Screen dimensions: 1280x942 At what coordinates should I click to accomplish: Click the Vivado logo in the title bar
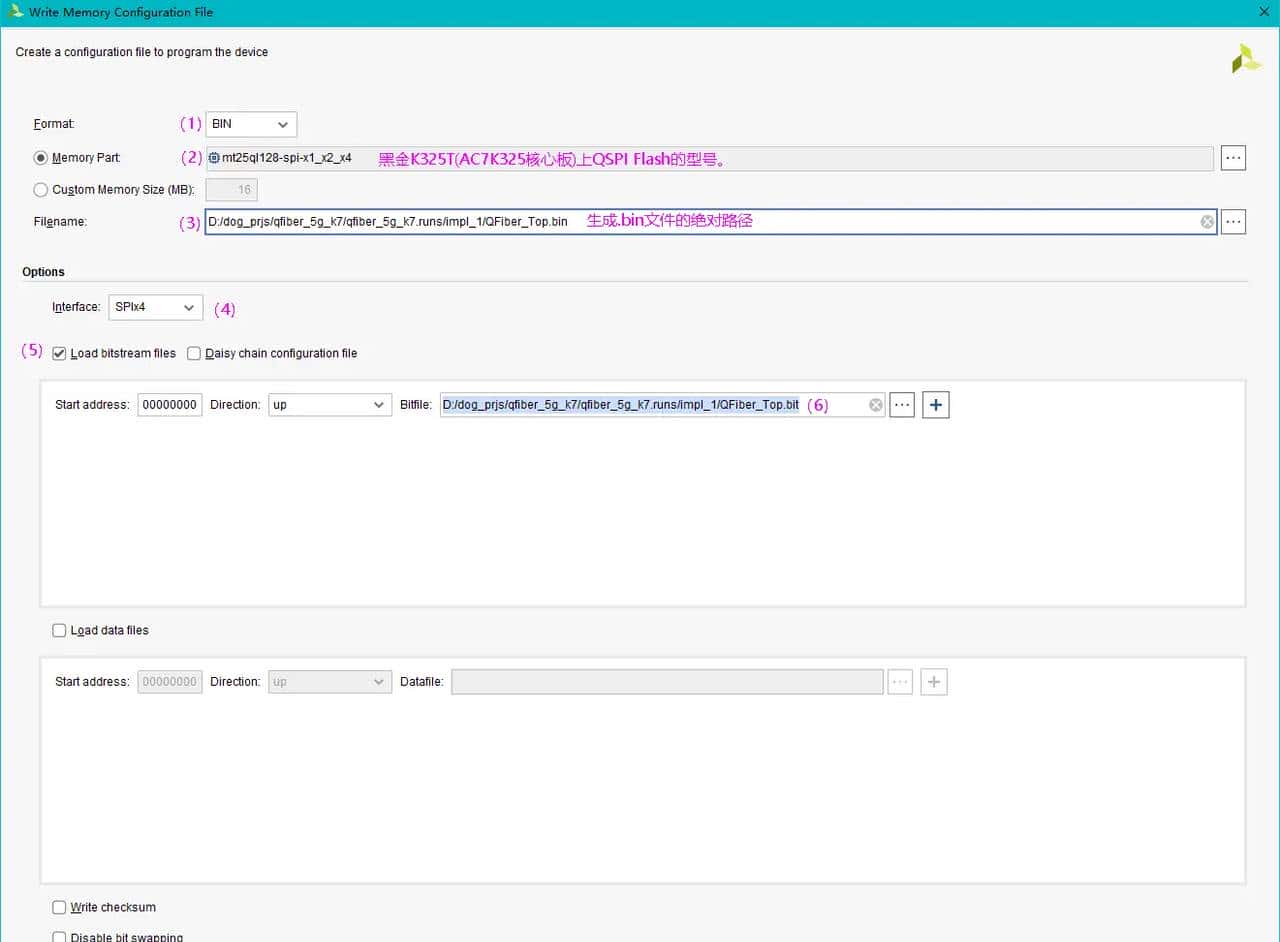point(16,12)
